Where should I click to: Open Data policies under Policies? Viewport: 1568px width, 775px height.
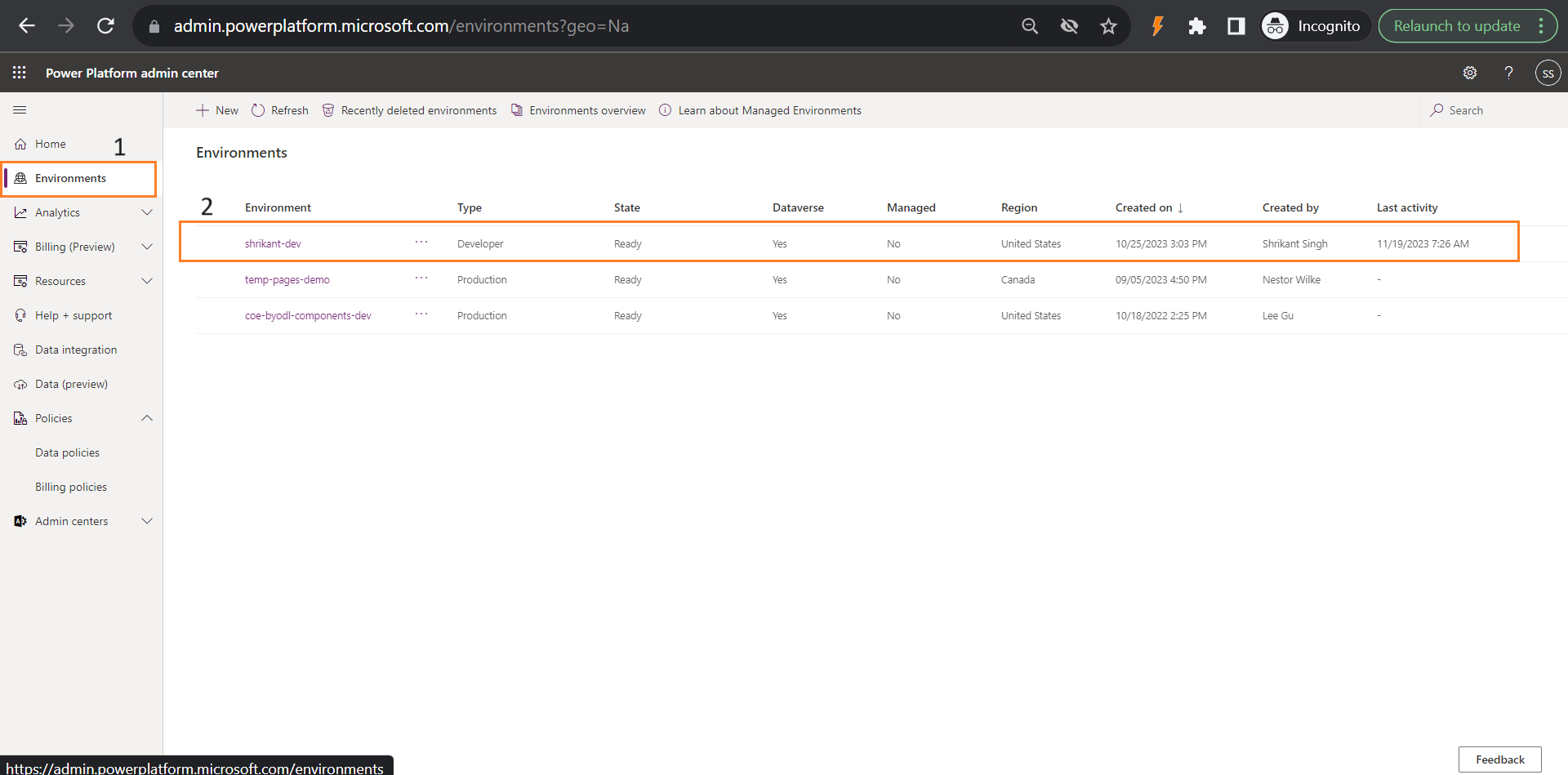[x=68, y=452]
